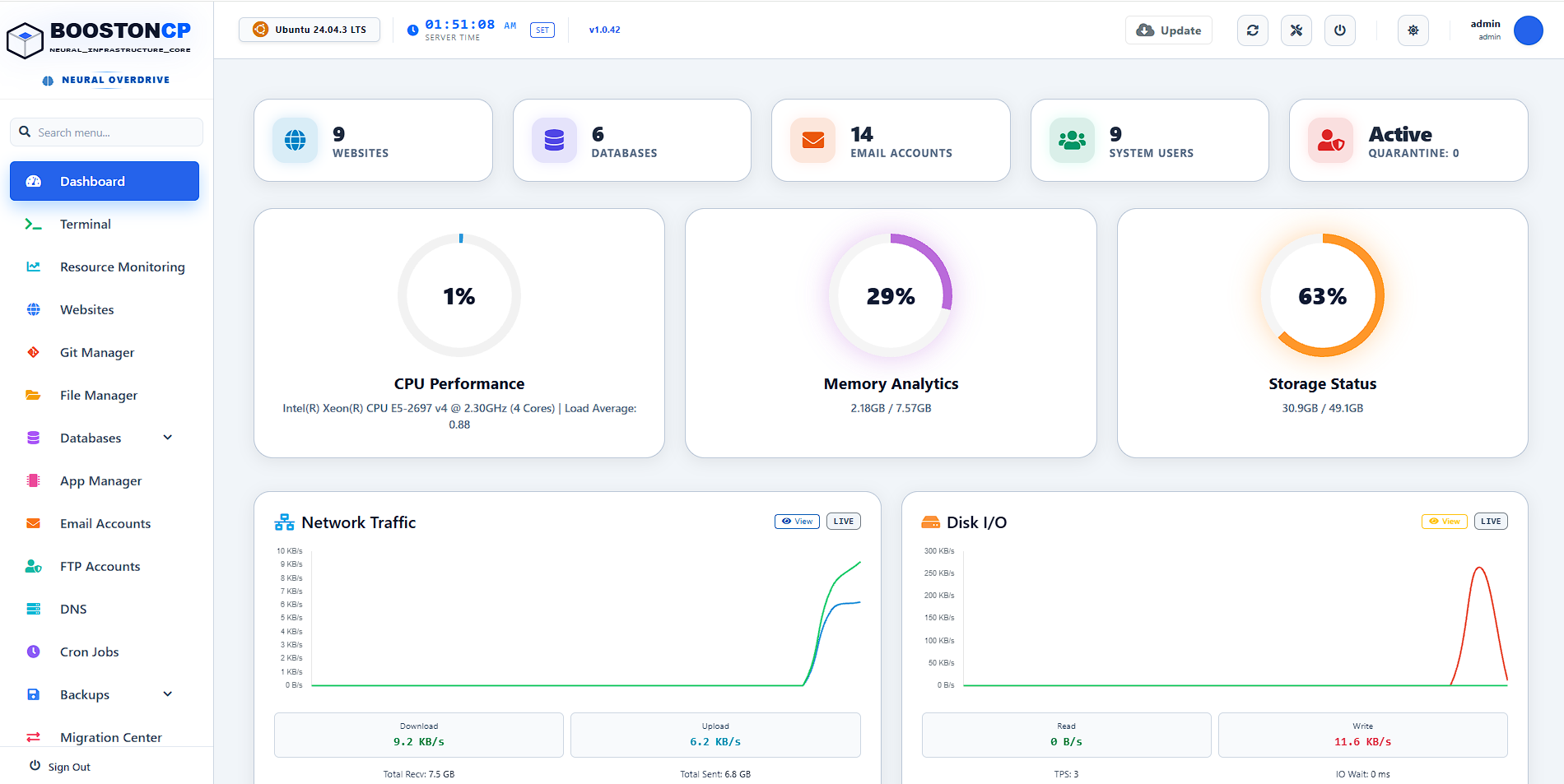Viewport: 1564px width, 784px height.
Task: Open the admin account menu
Action: click(1506, 30)
